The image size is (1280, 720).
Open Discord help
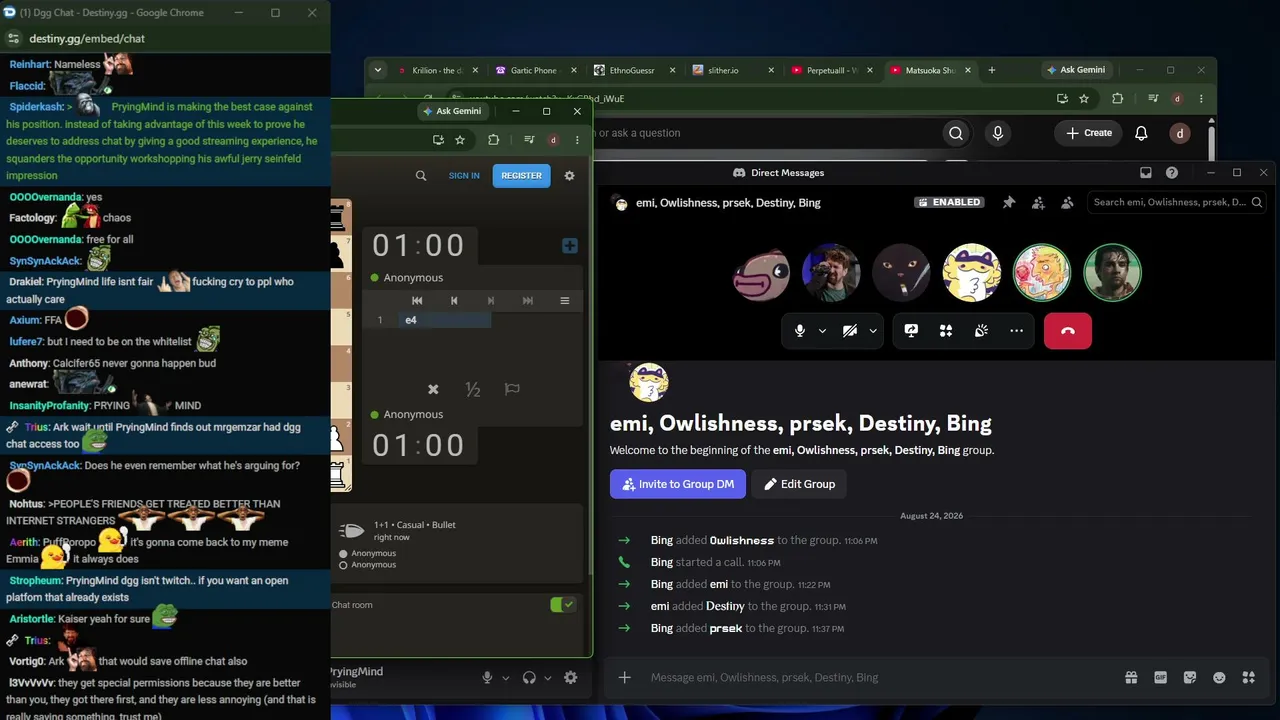click(1172, 173)
